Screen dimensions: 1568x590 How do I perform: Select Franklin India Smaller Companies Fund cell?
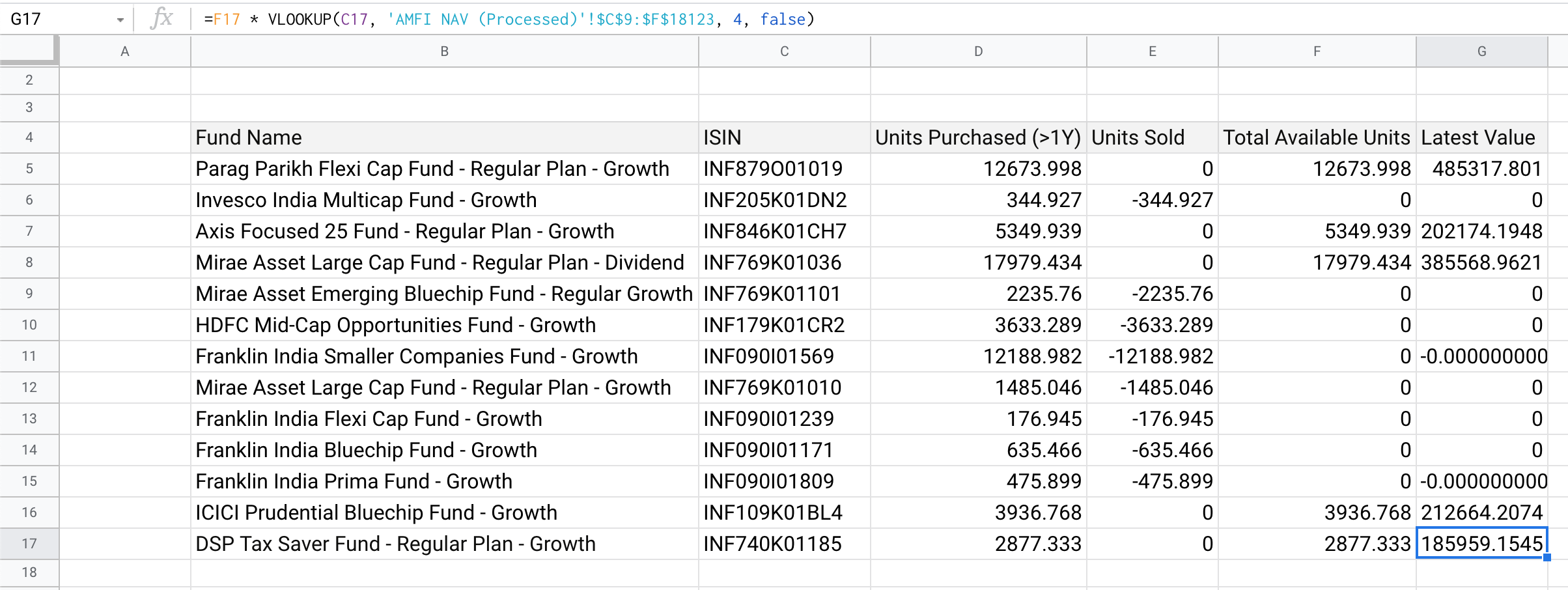(x=445, y=356)
